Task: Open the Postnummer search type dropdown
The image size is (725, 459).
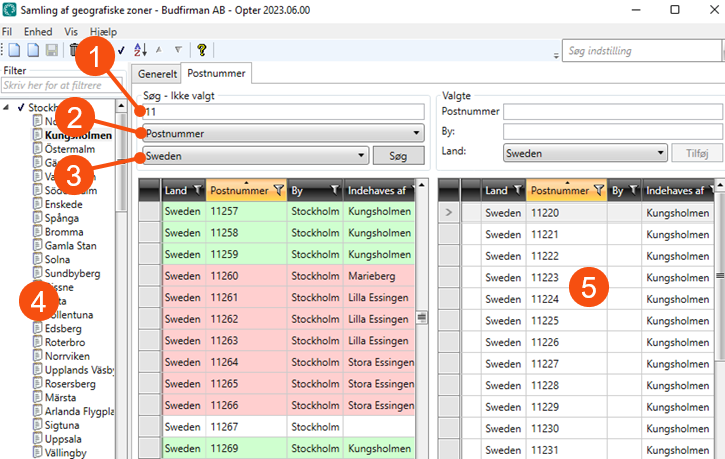Action: pyautogui.click(x=416, y=133)
